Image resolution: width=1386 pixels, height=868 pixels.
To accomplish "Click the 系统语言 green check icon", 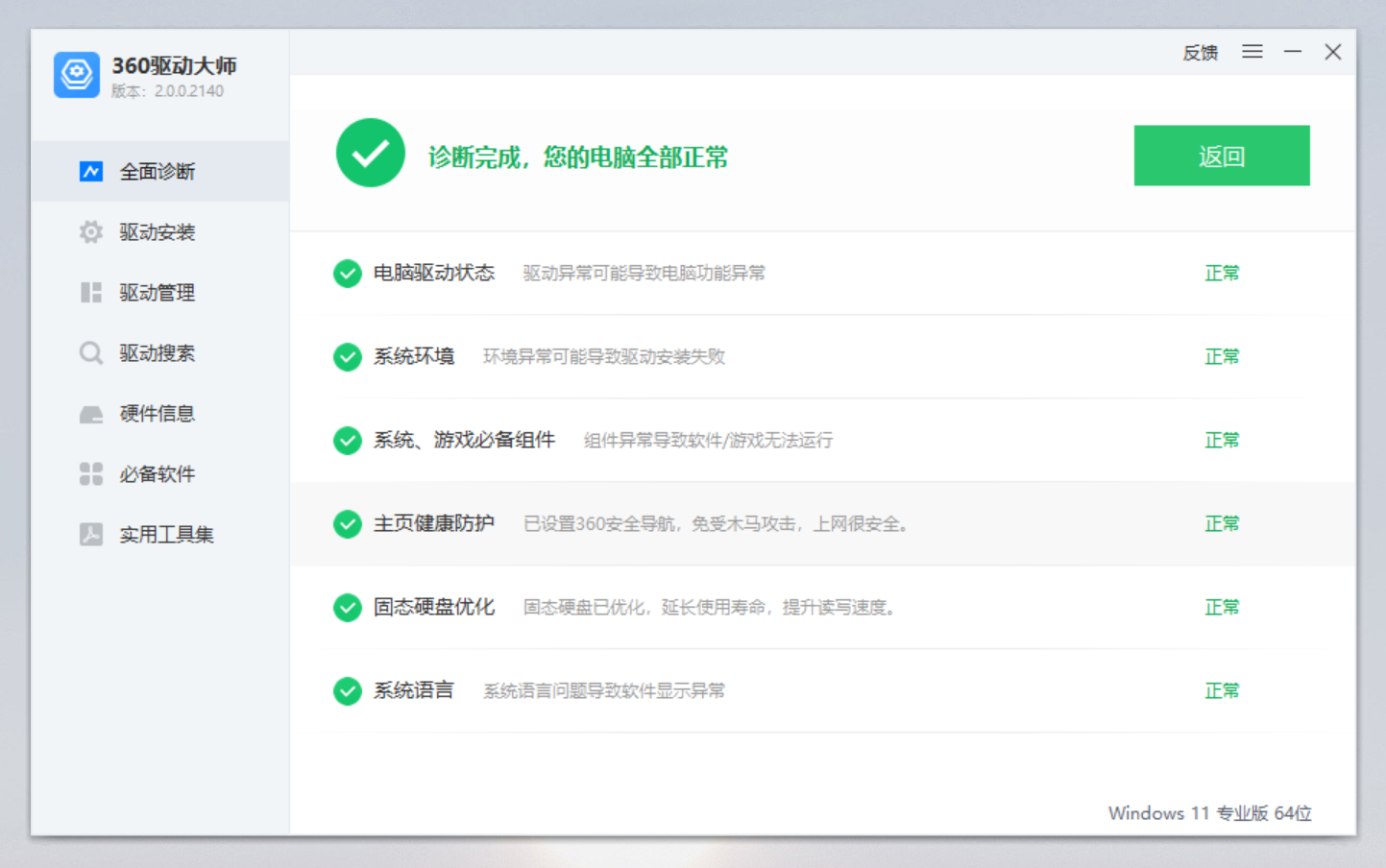I will 347,691.
